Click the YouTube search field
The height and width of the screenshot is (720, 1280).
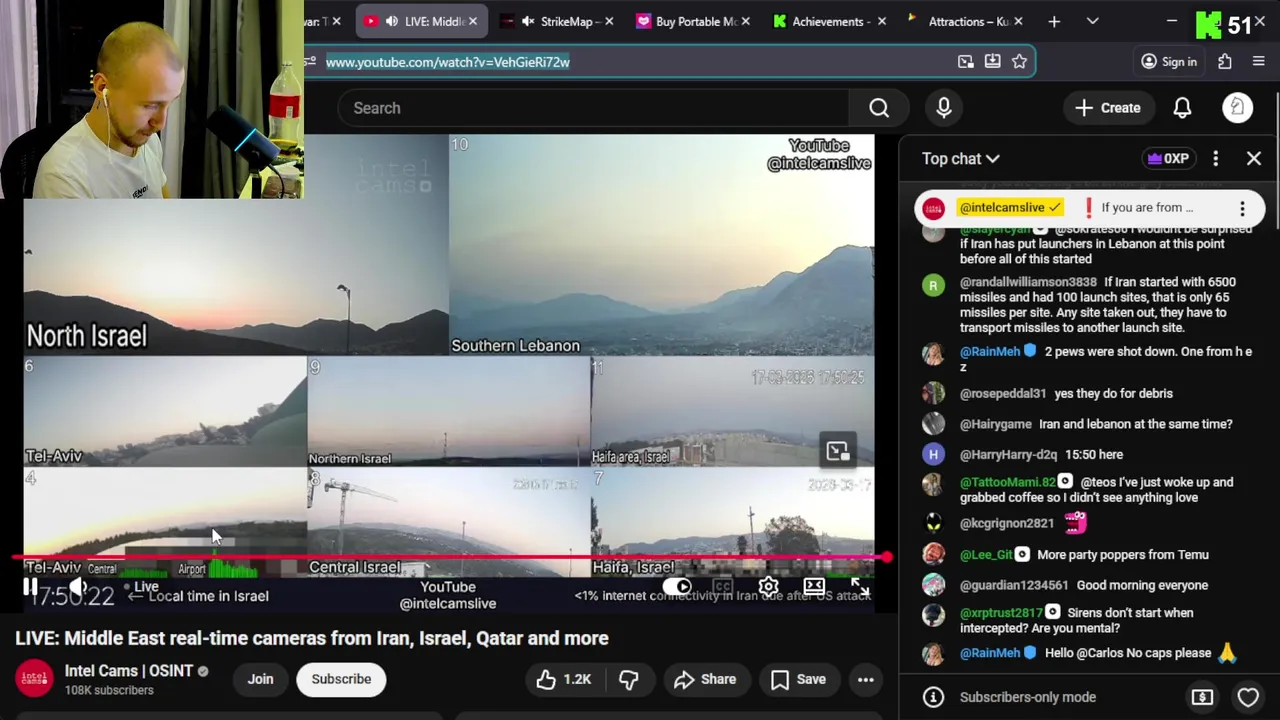593,108
